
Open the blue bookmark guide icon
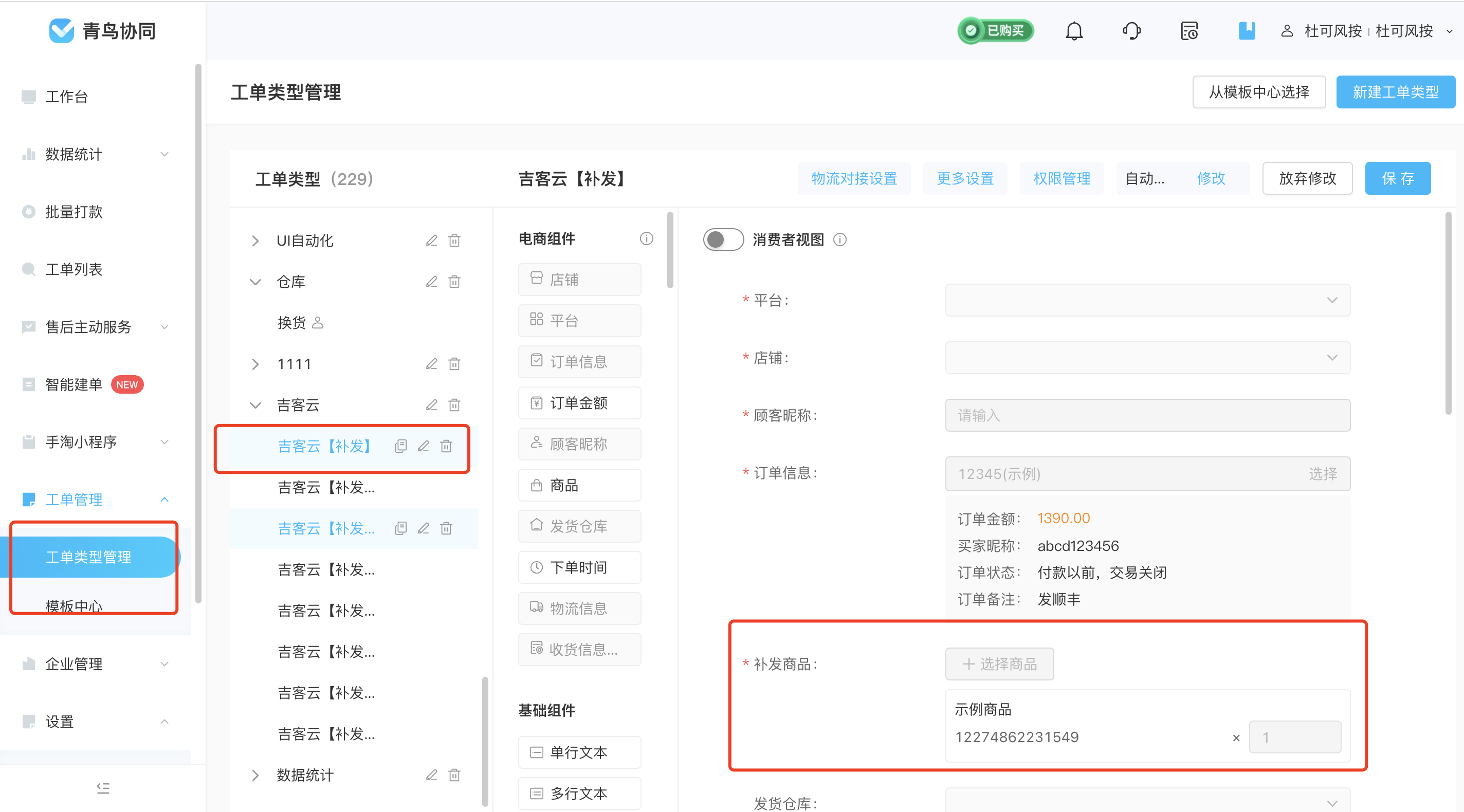1247,31
